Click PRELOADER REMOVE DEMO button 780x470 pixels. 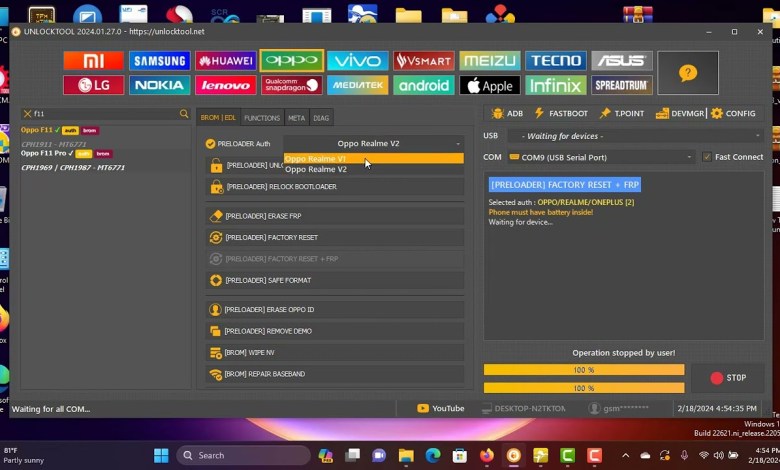tap(335, 331)
